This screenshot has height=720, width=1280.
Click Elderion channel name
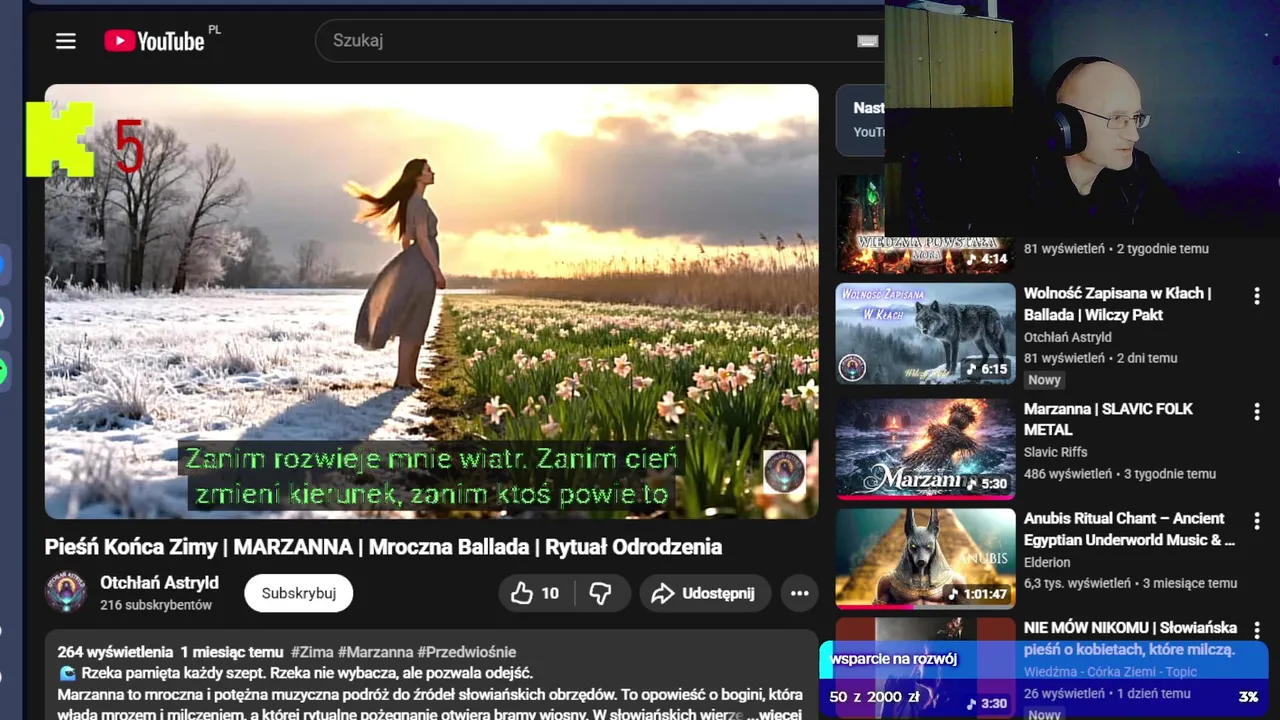click(x=1047, y=562)
